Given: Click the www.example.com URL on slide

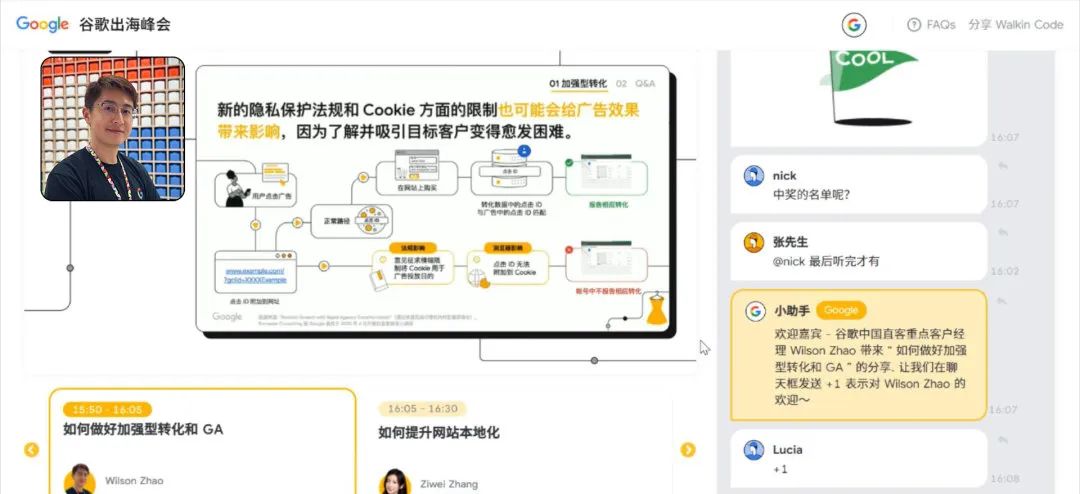Looking at the screenshot, I should 255,276.
